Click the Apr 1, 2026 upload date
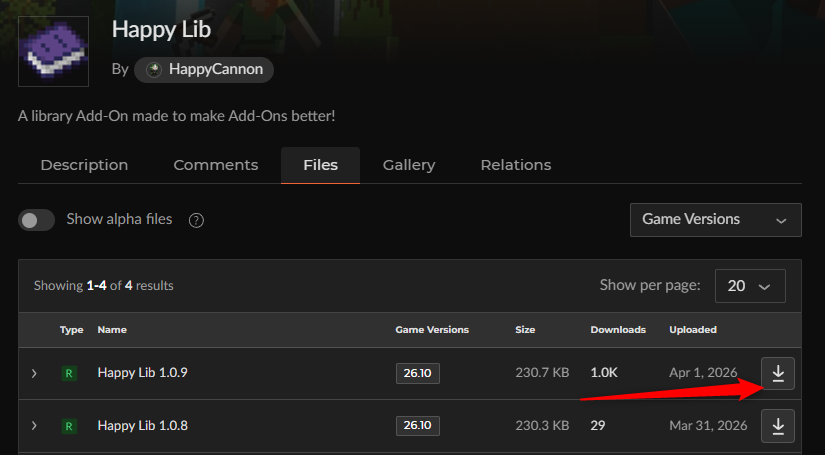This screenshot has width=825, height=455. 703,373
